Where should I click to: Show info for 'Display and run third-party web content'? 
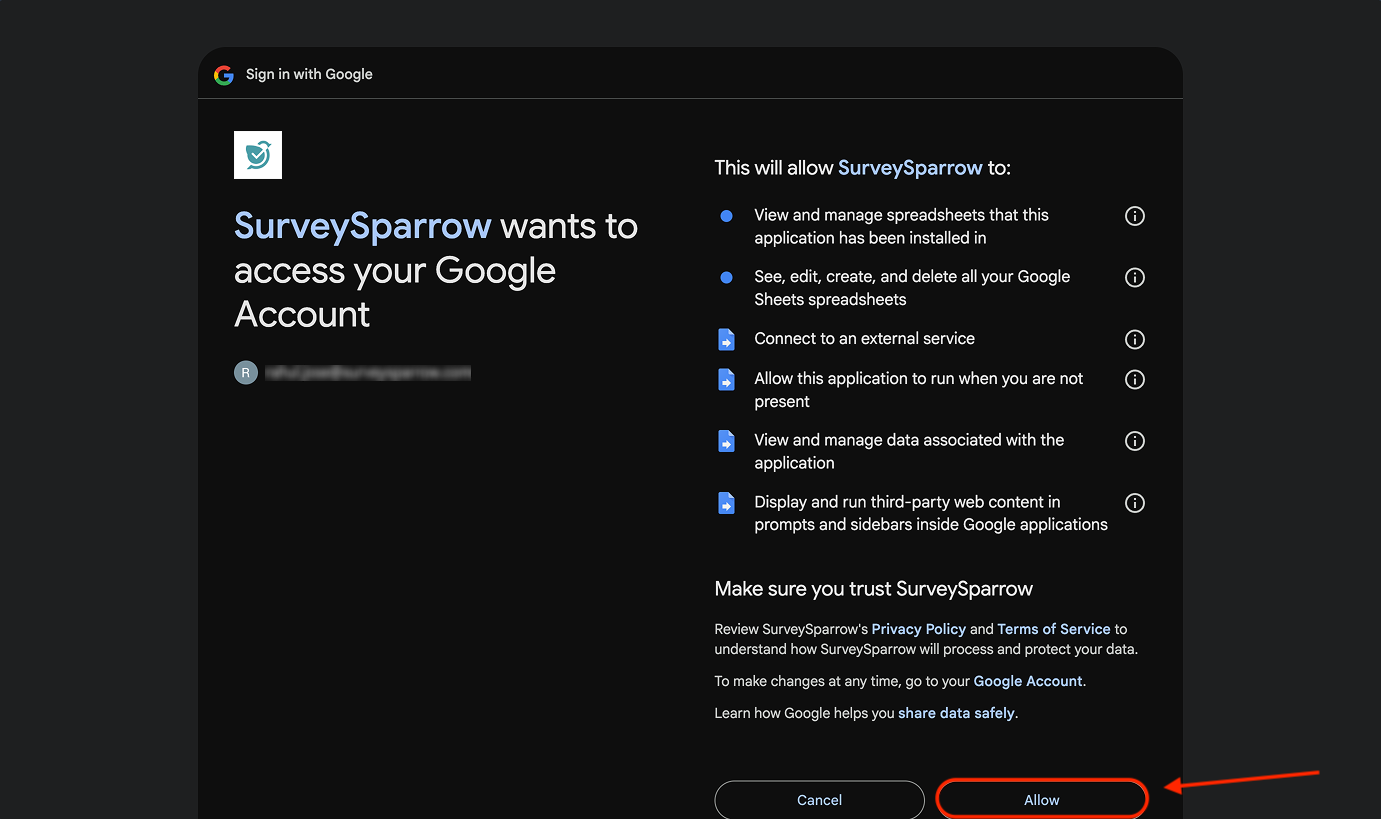(1134, 503)
